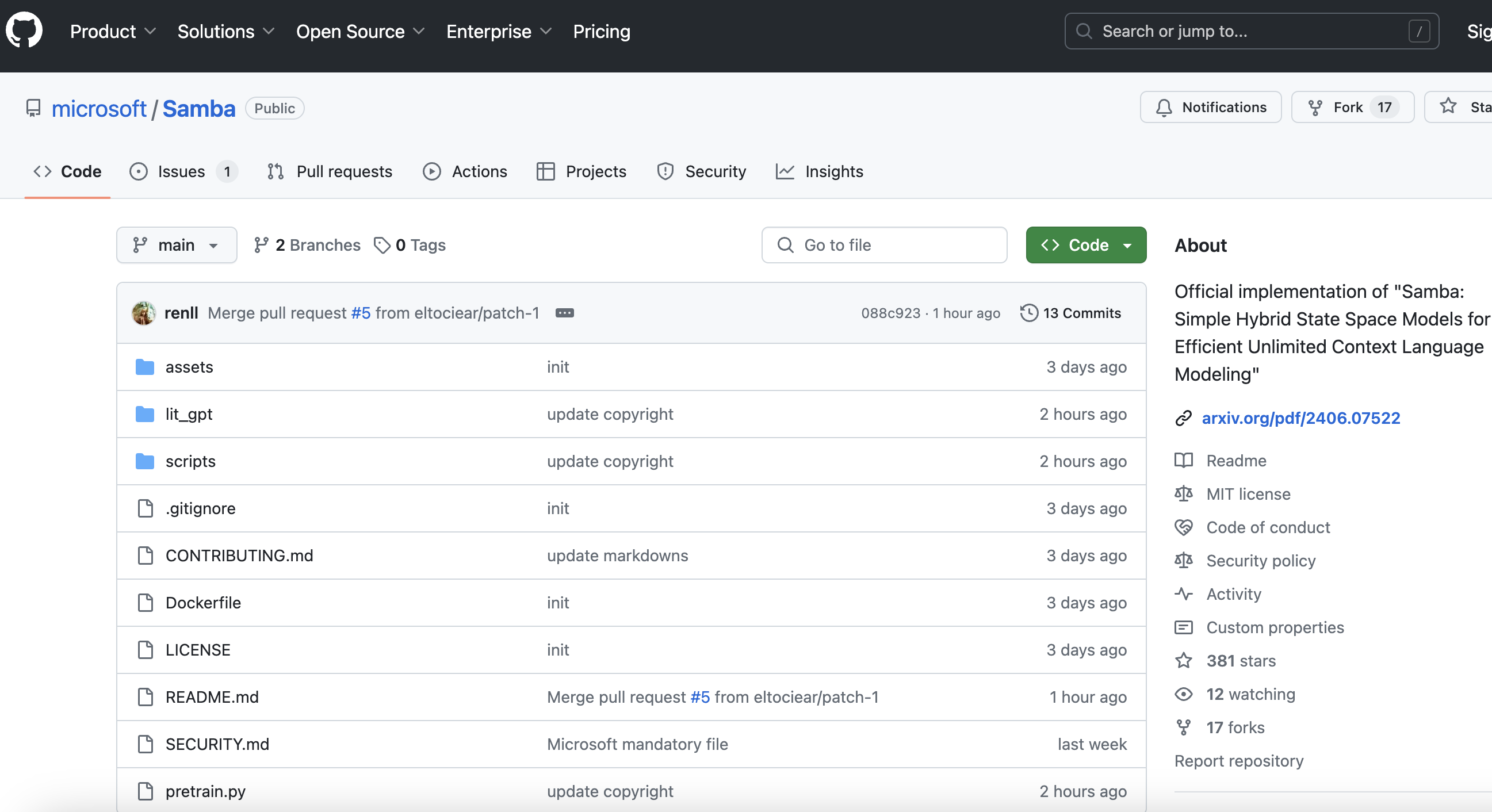Open the Actions tab
This screenshot has height=812, width=1492.
pyautogui.click(x=465, y=171)
